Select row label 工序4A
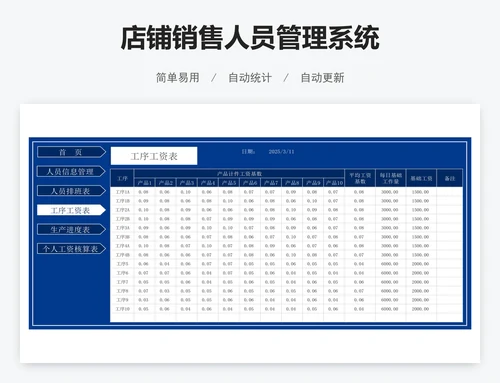The image size is (500, 383). [122, 246]
